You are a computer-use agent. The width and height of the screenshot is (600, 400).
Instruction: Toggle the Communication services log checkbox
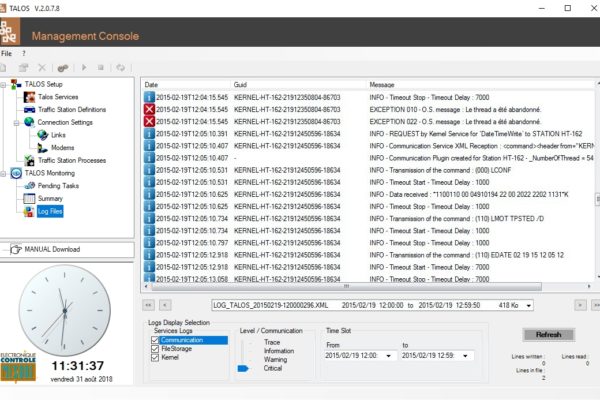click(155, 340)
